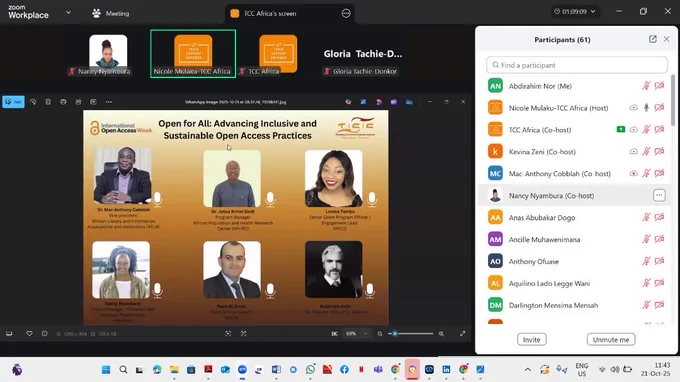Toggle the filmstrip icon in Photos bottom bar
The image size is (680, 382).
click(x=9, y=333)
